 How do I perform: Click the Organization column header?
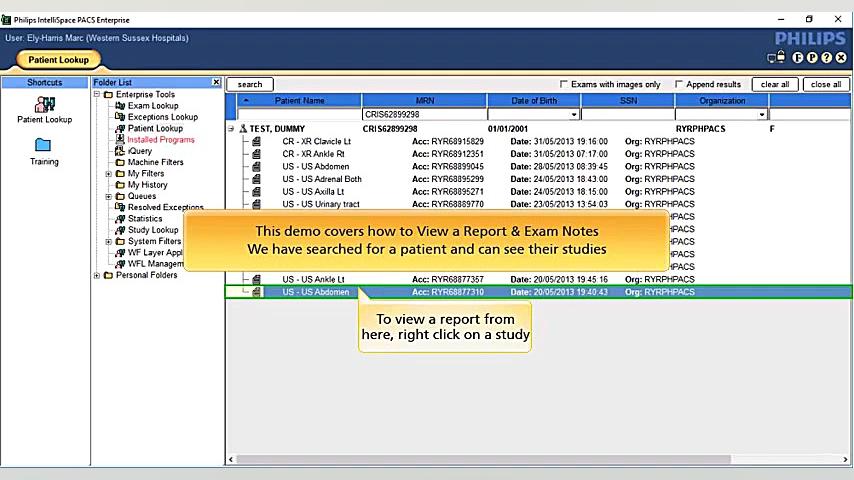pyautogui.click(x=722, y=100)
